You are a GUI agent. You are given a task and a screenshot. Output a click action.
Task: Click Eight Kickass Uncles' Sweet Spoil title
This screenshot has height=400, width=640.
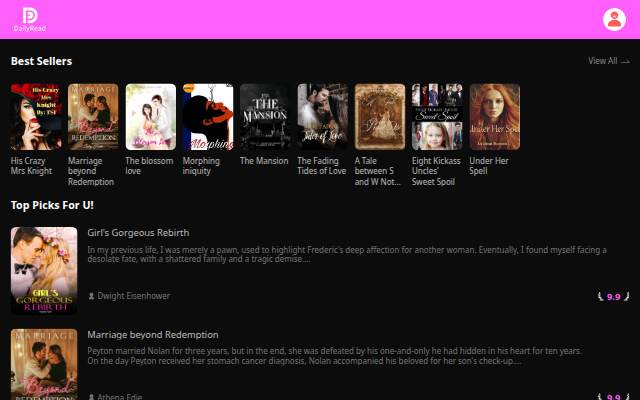tap(436, 171)
